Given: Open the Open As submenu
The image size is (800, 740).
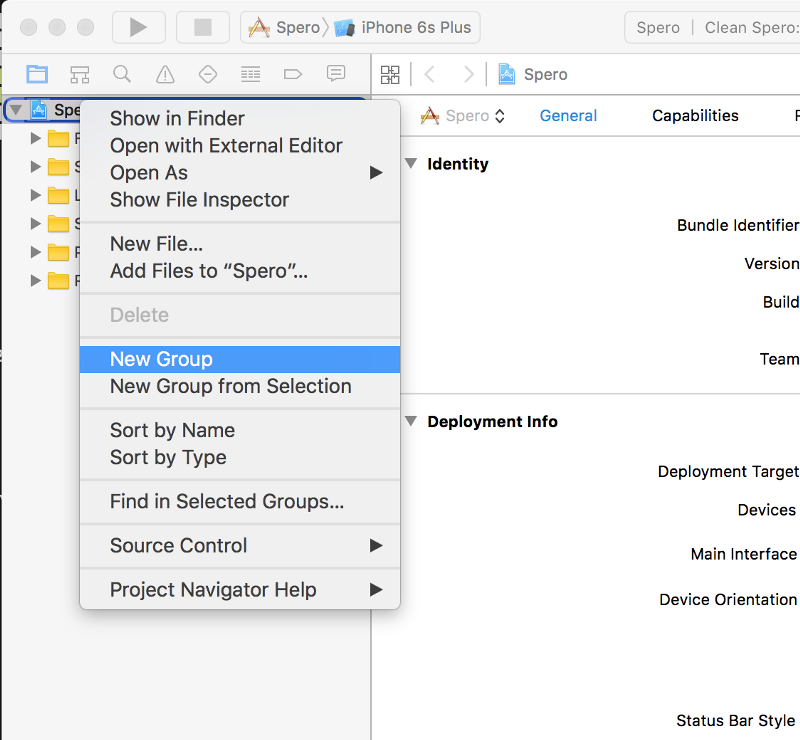Looking at the screenshot, I should (x=240, y=172).
